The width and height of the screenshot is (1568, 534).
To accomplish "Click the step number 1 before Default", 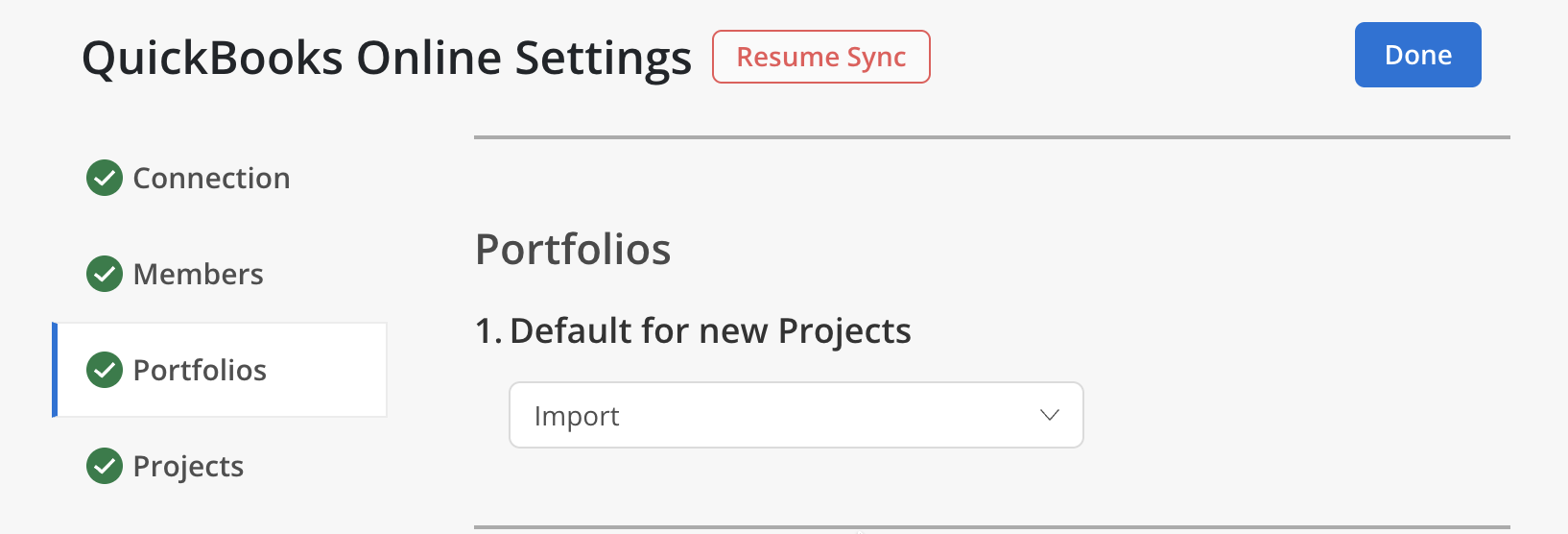I will 486,330.
